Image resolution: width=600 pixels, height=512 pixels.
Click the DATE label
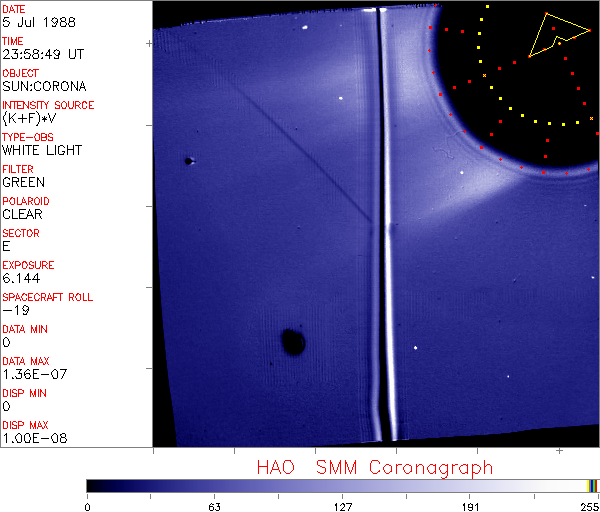point(13,9)
